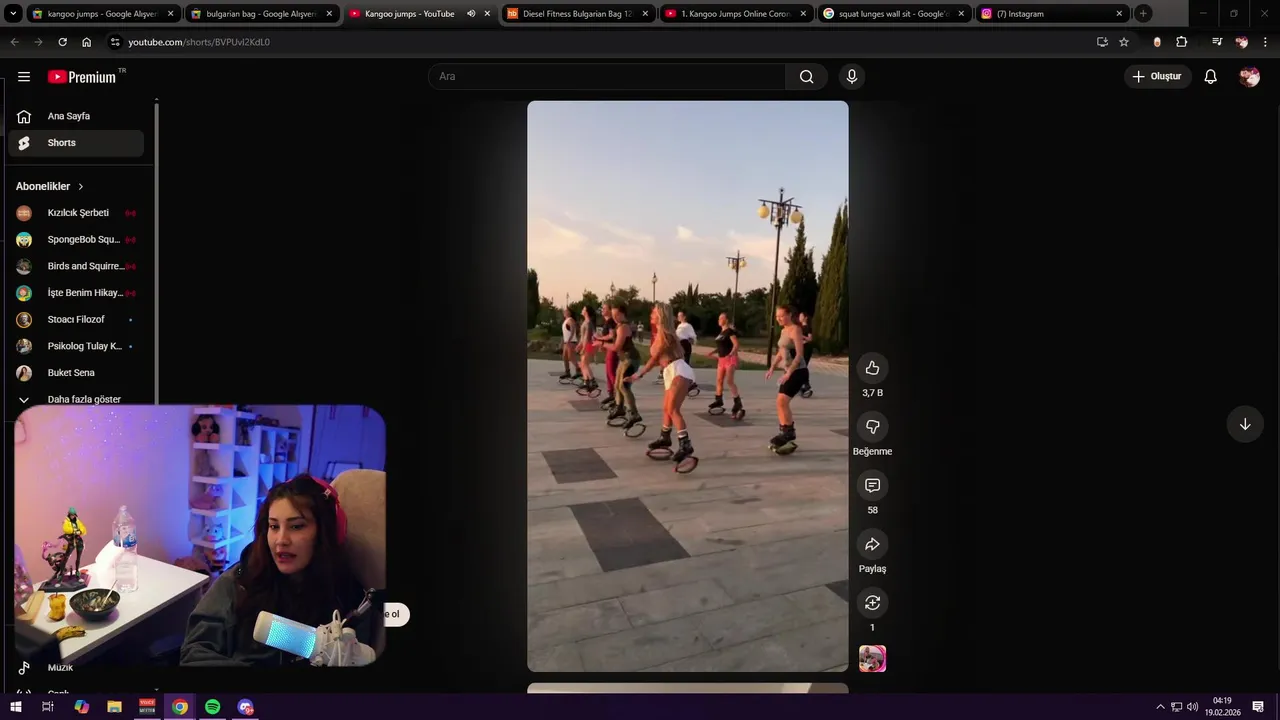Switch to Kangoo Jumps Online Corona tab

735,14
